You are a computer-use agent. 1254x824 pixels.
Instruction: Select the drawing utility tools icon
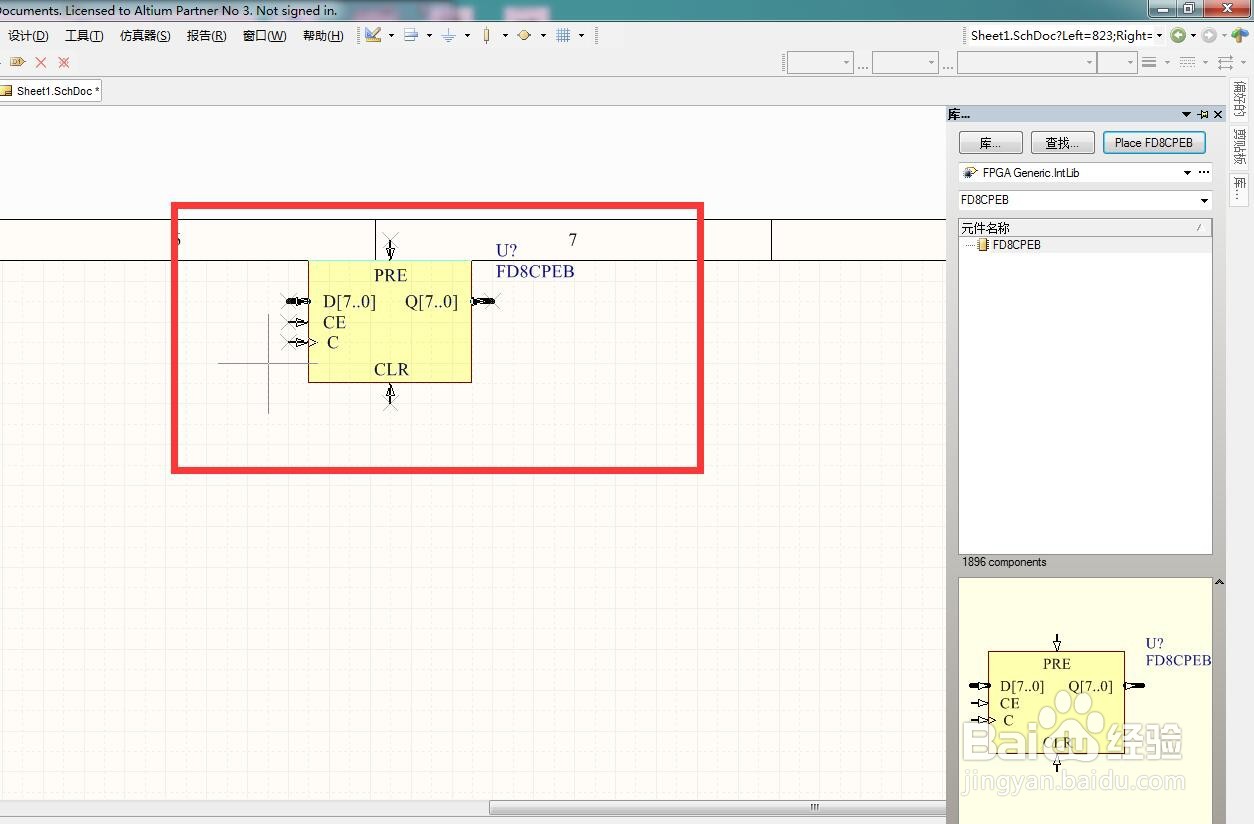click(x=373, y=35)
